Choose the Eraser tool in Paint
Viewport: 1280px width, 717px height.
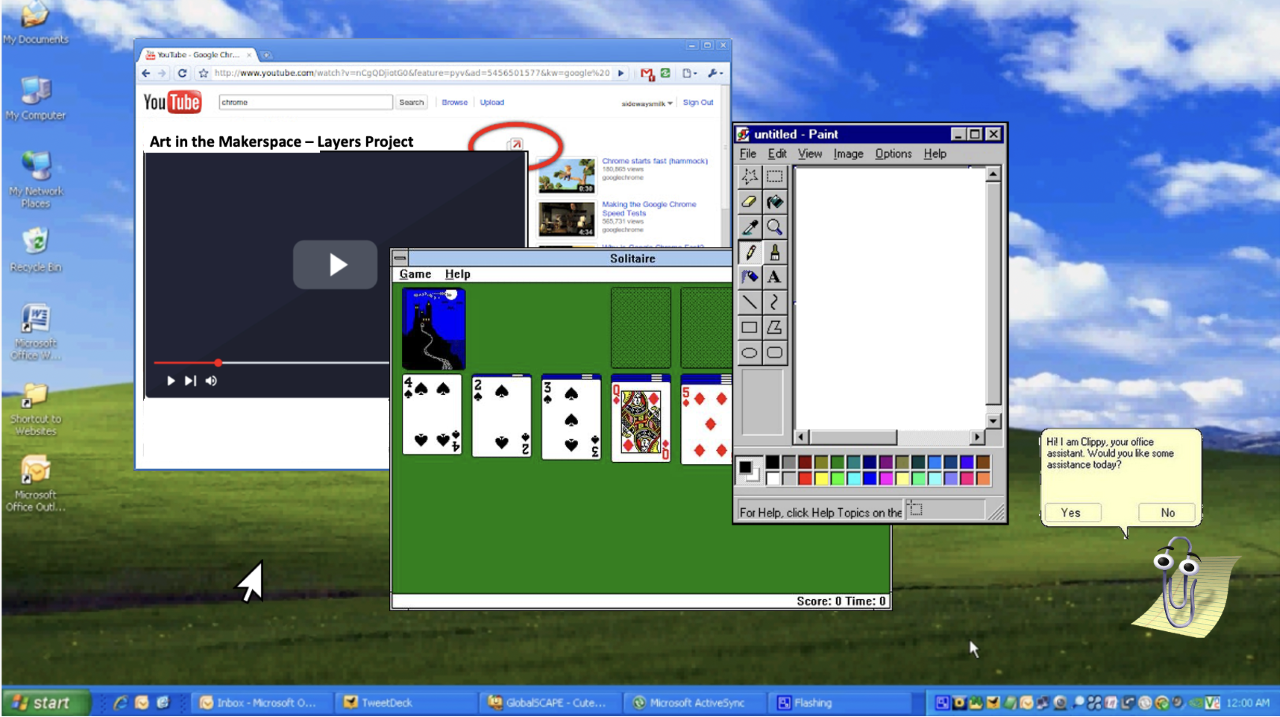tap(750, 201)
